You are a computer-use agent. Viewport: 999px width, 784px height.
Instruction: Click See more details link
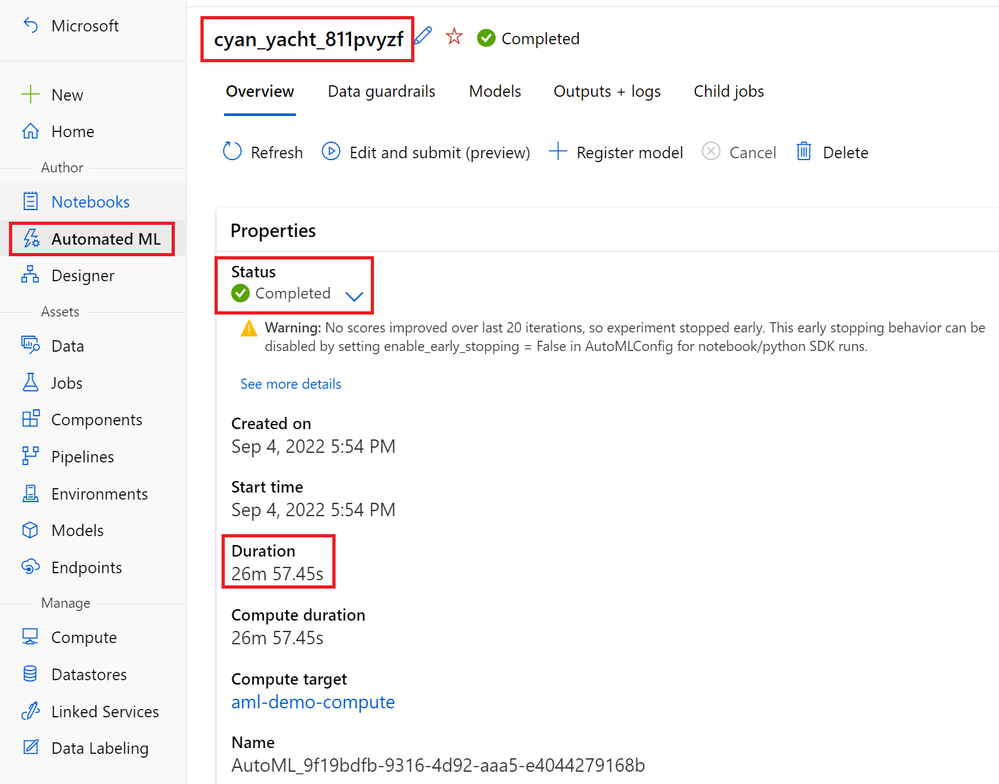pyautogui.click(x=291, y=384)
